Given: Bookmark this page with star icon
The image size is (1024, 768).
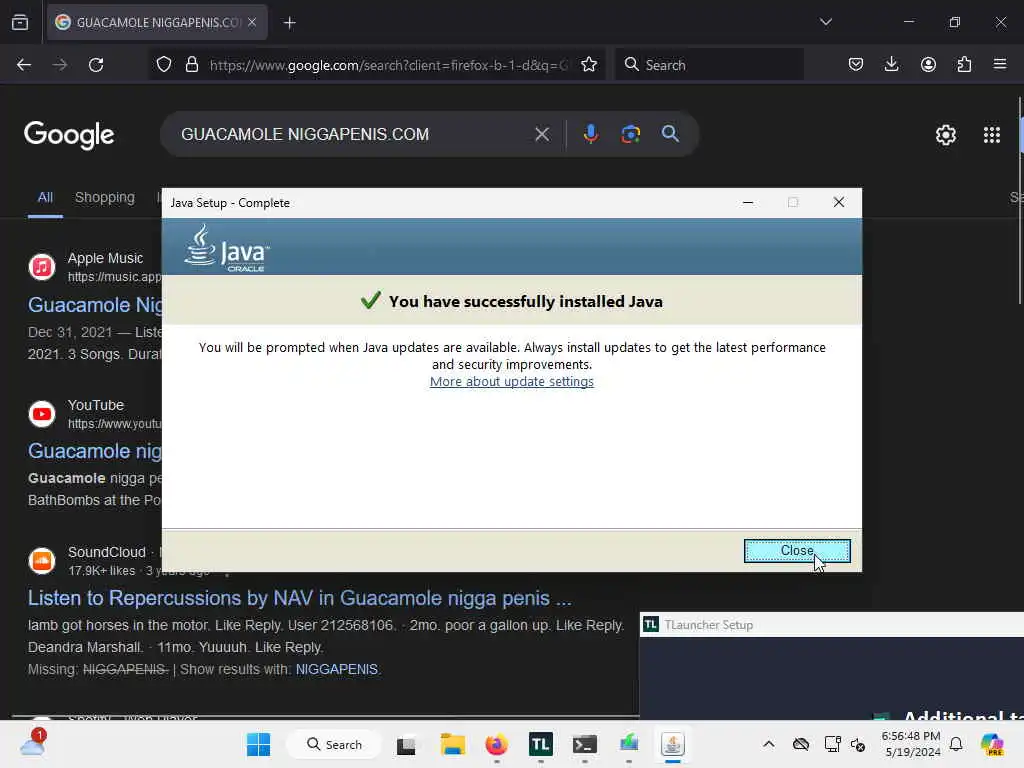Looking at the screenshot, I should pos(589,65).
